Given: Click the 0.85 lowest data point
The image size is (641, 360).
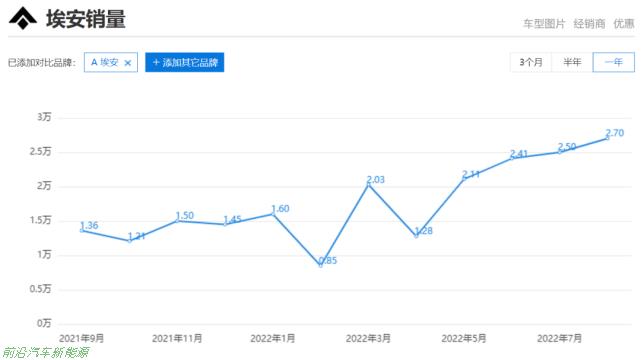Looking at the screenshot, I should [x=320, y=266].
